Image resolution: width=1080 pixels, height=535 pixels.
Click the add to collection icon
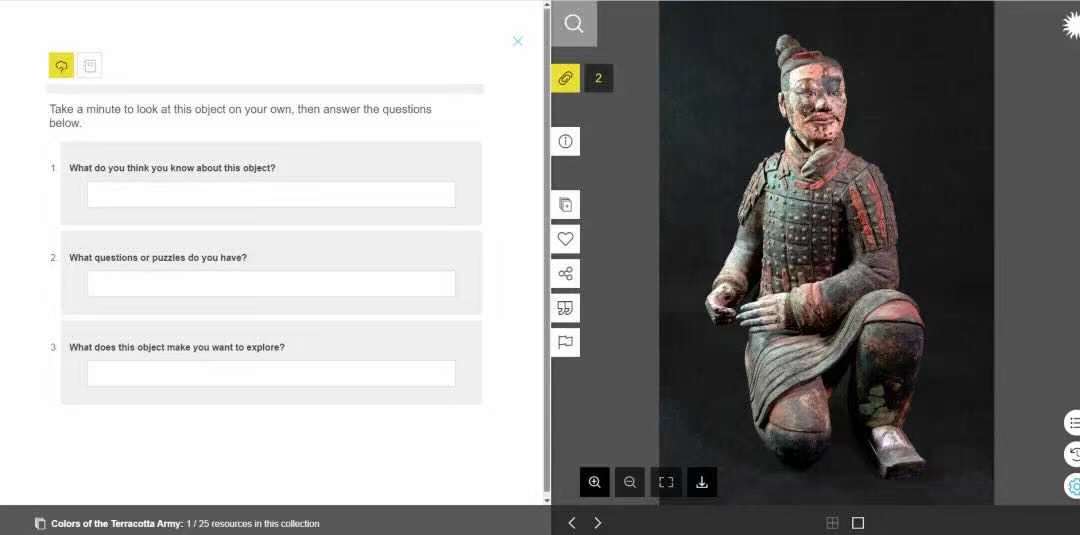click(x=565, y=204)
